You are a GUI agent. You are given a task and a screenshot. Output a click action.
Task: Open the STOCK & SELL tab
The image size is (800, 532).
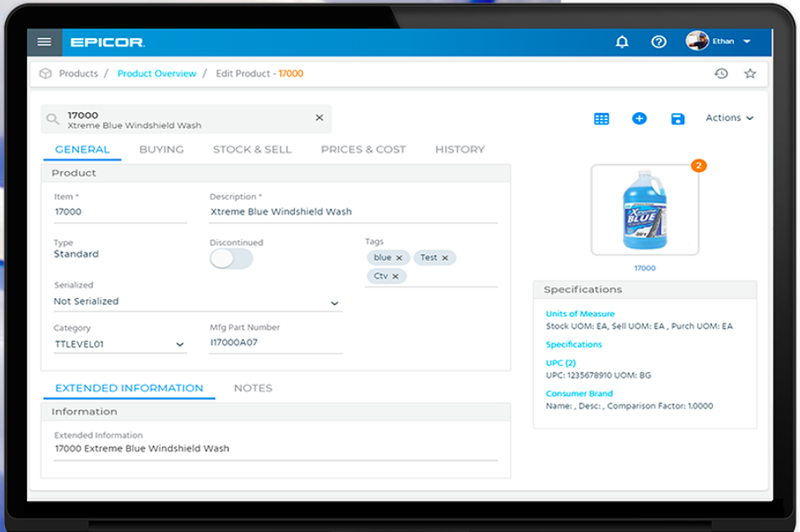click(x=252, y=149)
